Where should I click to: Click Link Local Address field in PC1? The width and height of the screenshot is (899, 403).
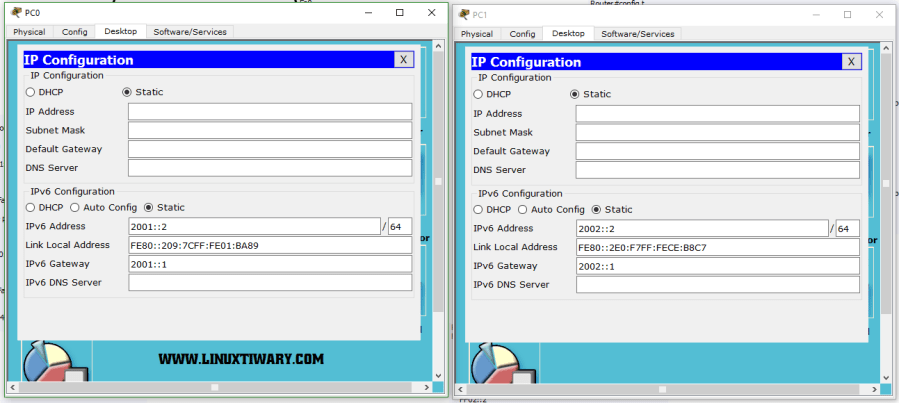718,247
